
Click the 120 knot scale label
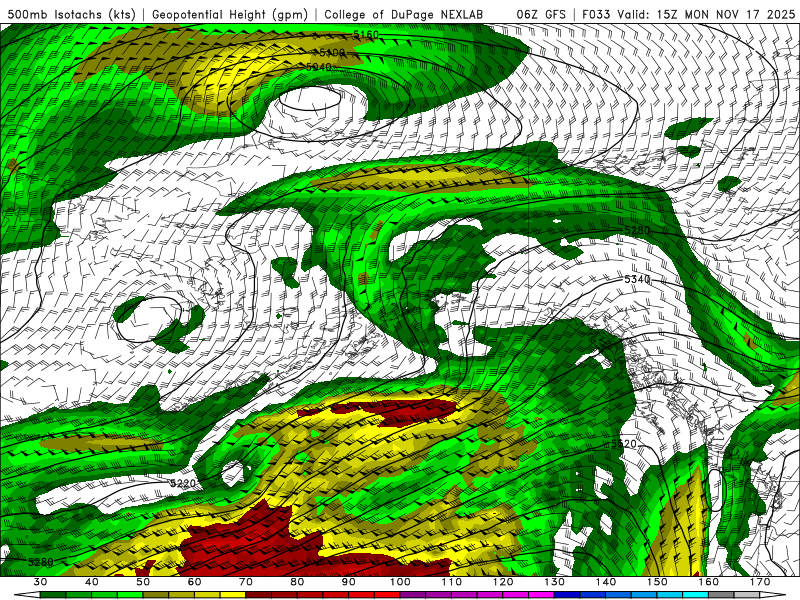pos(504,582)
